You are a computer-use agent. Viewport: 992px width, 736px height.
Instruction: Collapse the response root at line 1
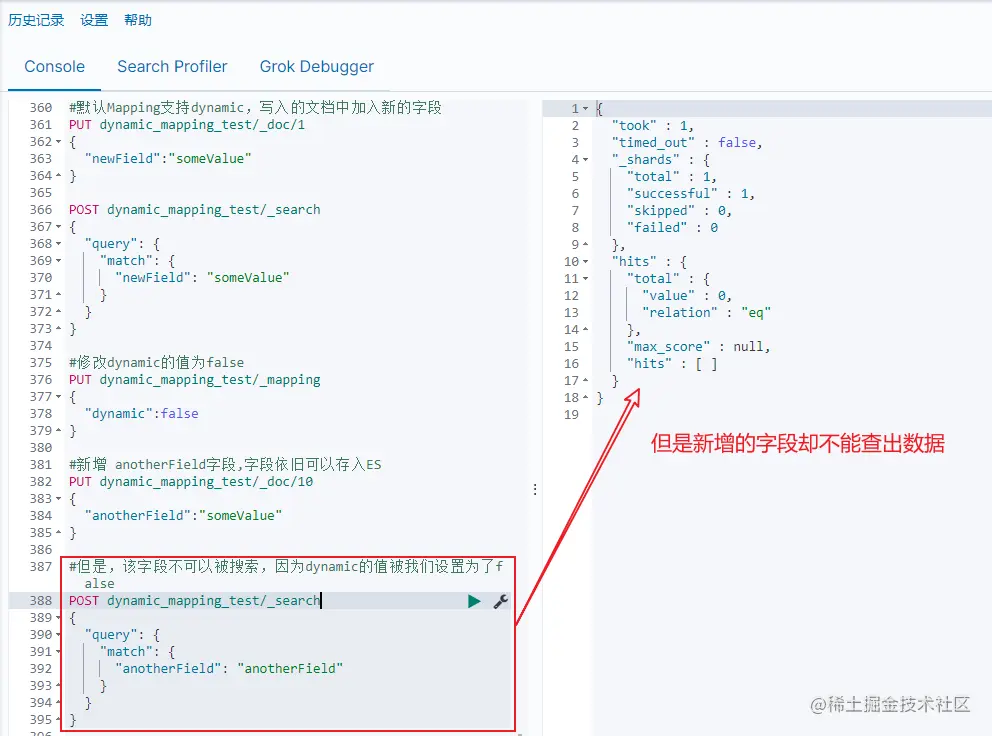[x=585, y=109]
